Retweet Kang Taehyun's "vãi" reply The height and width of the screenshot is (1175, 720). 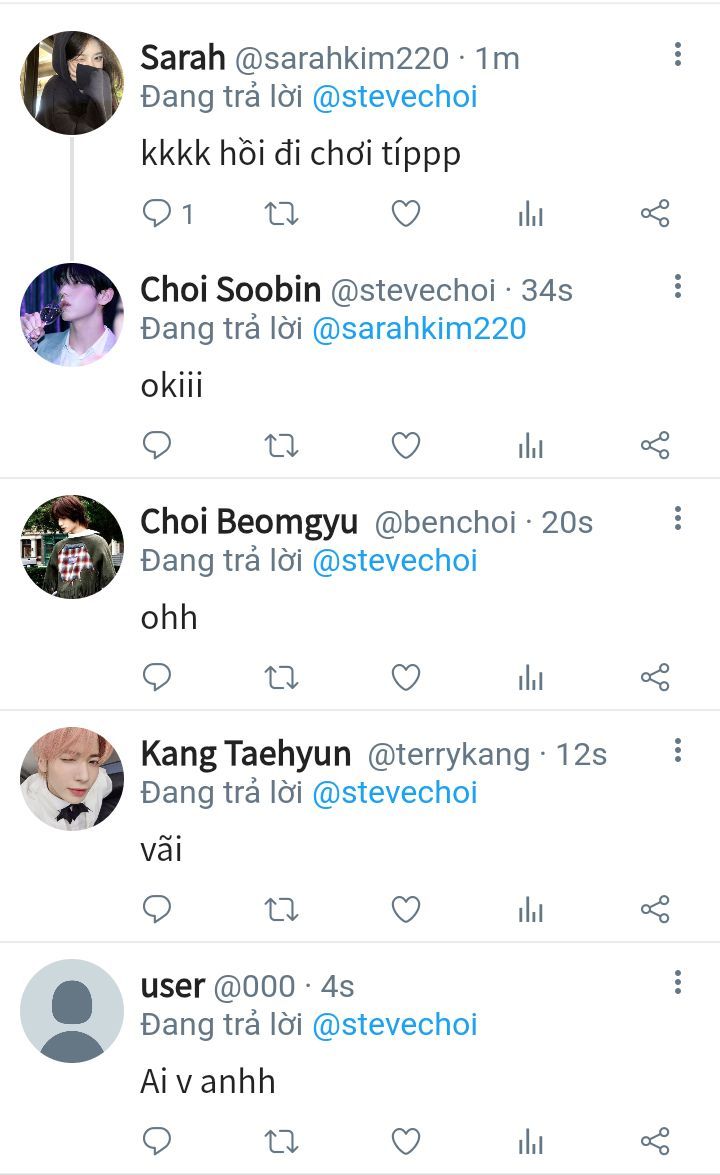pyautogui.click(x=281, y=909)
